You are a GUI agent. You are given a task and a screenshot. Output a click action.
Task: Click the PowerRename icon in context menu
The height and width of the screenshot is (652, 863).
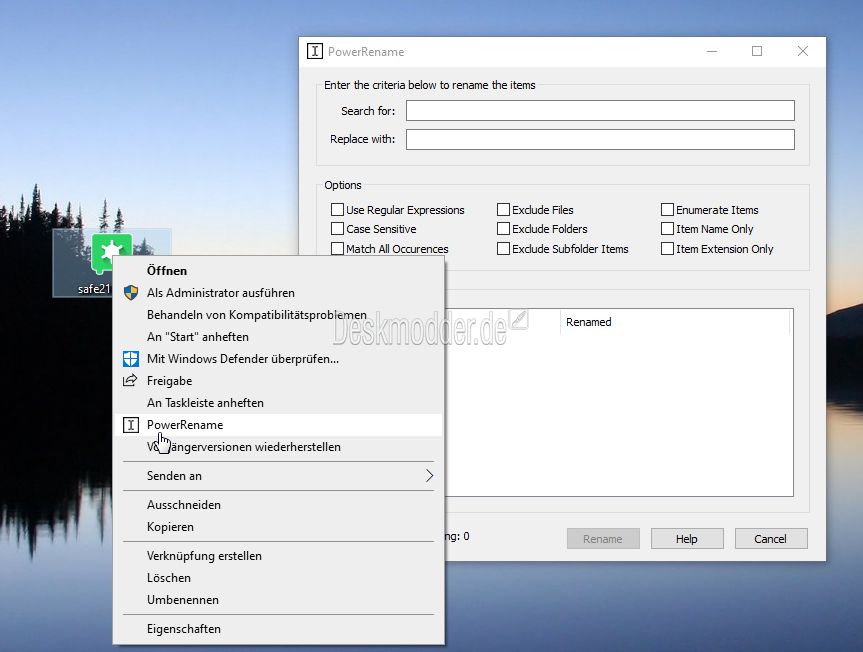pos(130,425)
